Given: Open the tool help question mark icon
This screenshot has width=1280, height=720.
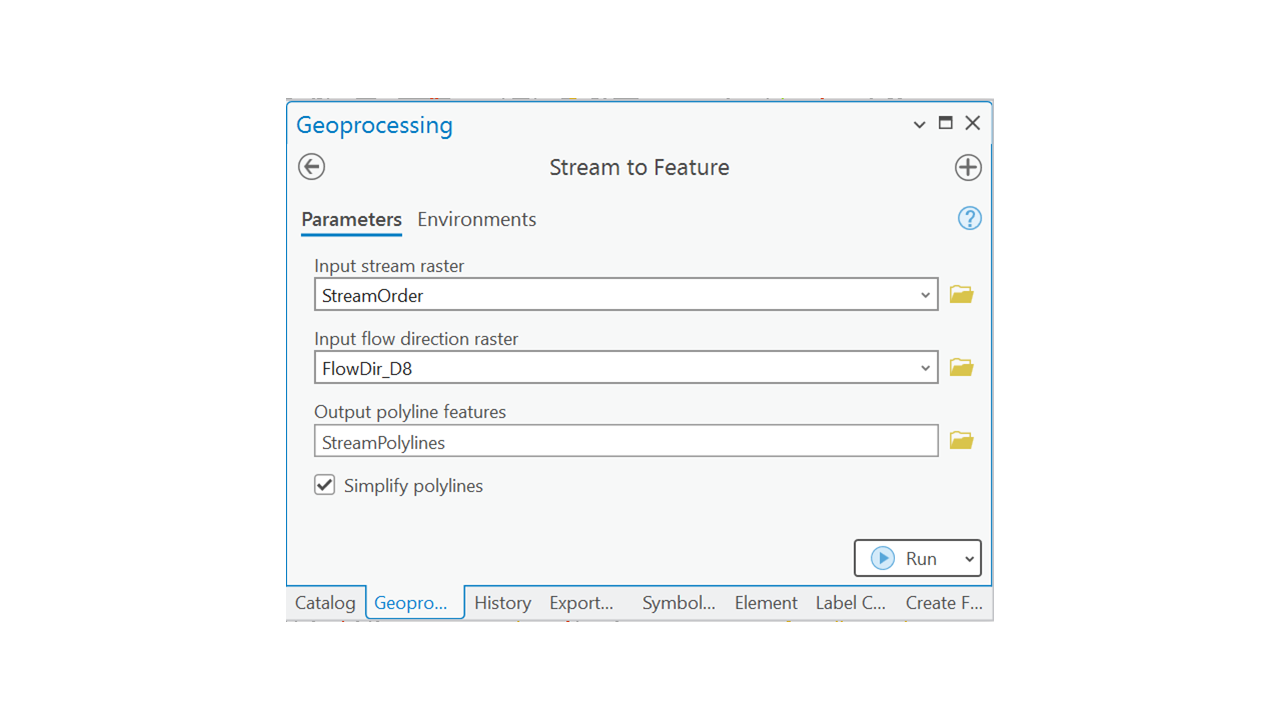Looking at the screenshot, I should tap(969, 218).
